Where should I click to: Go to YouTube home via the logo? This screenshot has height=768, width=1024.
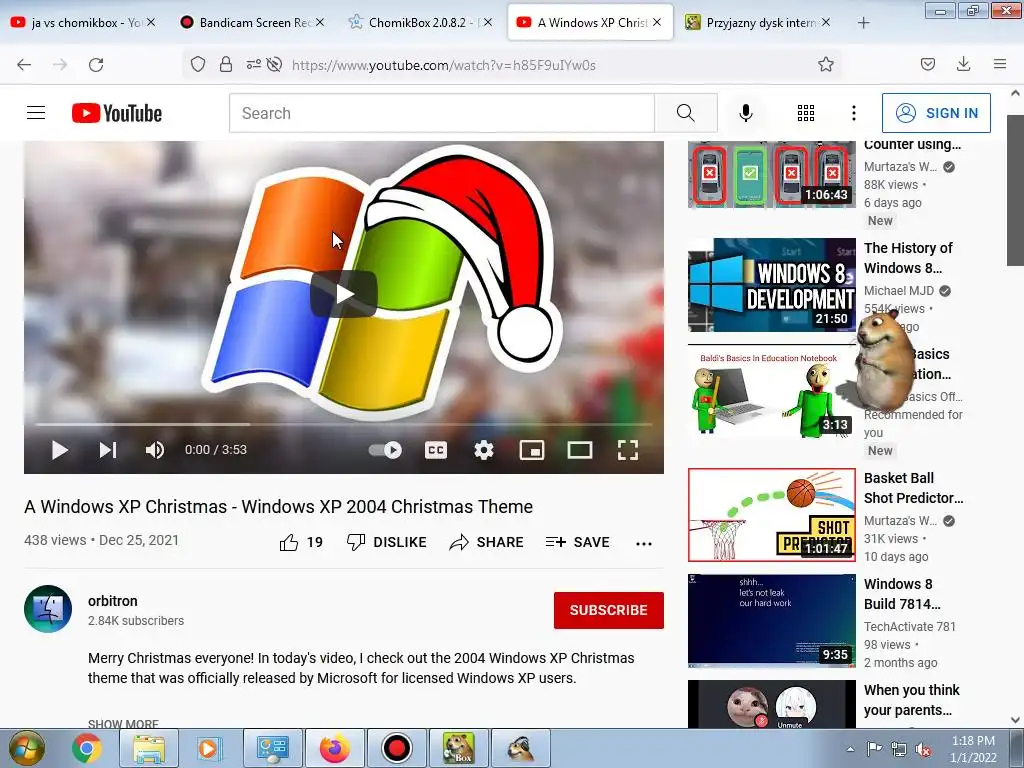coord(117,113)
